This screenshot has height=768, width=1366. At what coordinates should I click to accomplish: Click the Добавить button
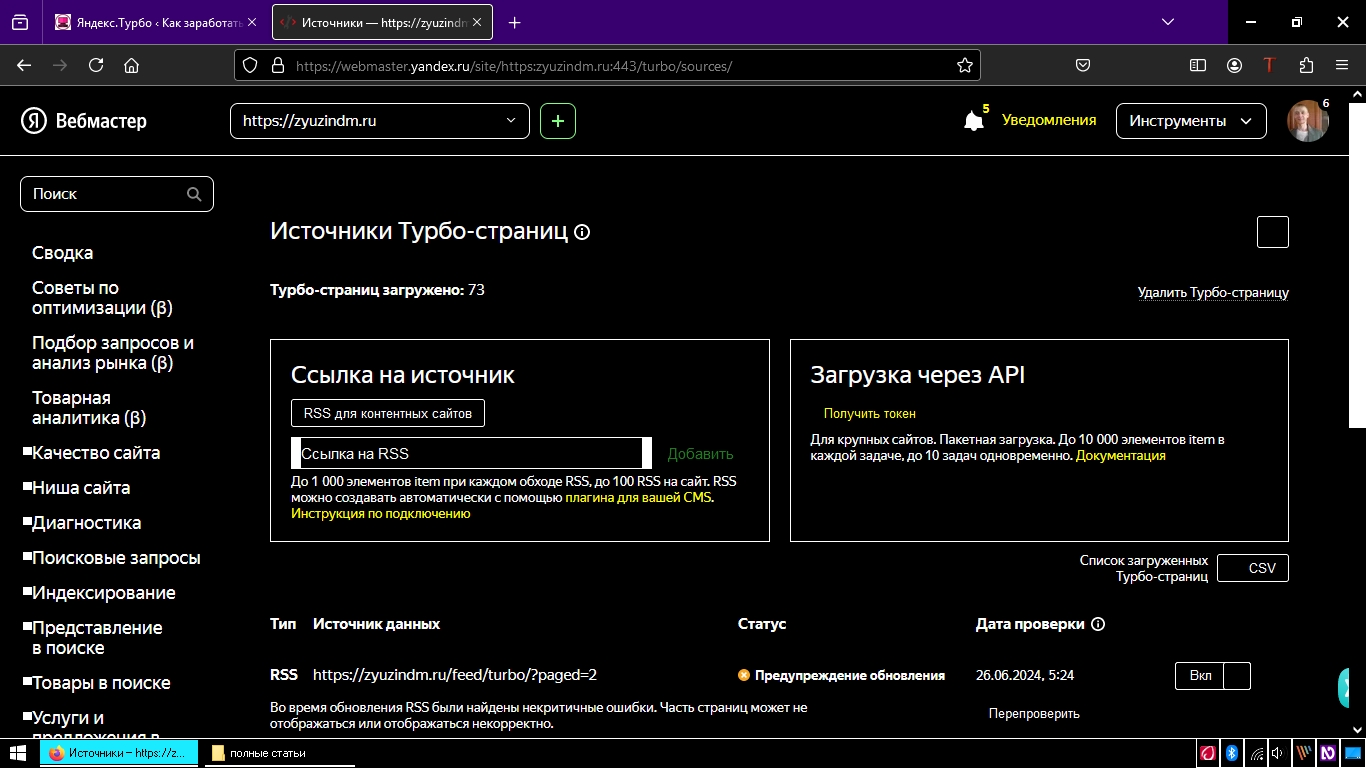point(700,454)
